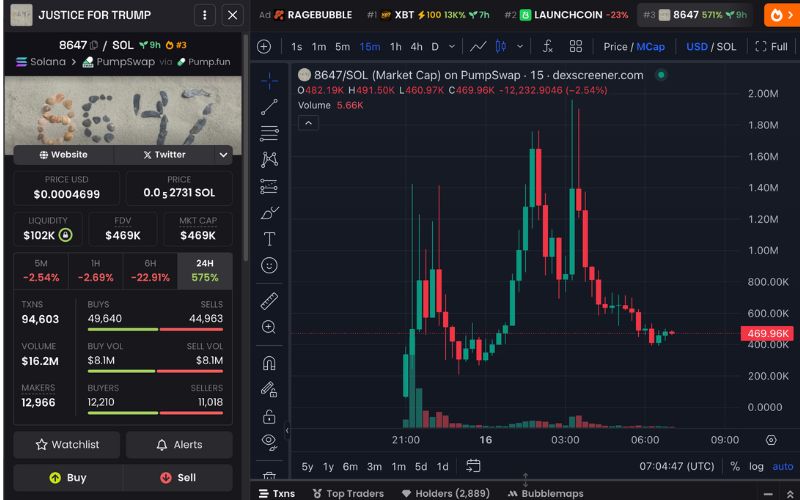The height and width of the screenshot is (500, 800).
Task: Select the crosshair cursor tool
Action: point(269,81)
